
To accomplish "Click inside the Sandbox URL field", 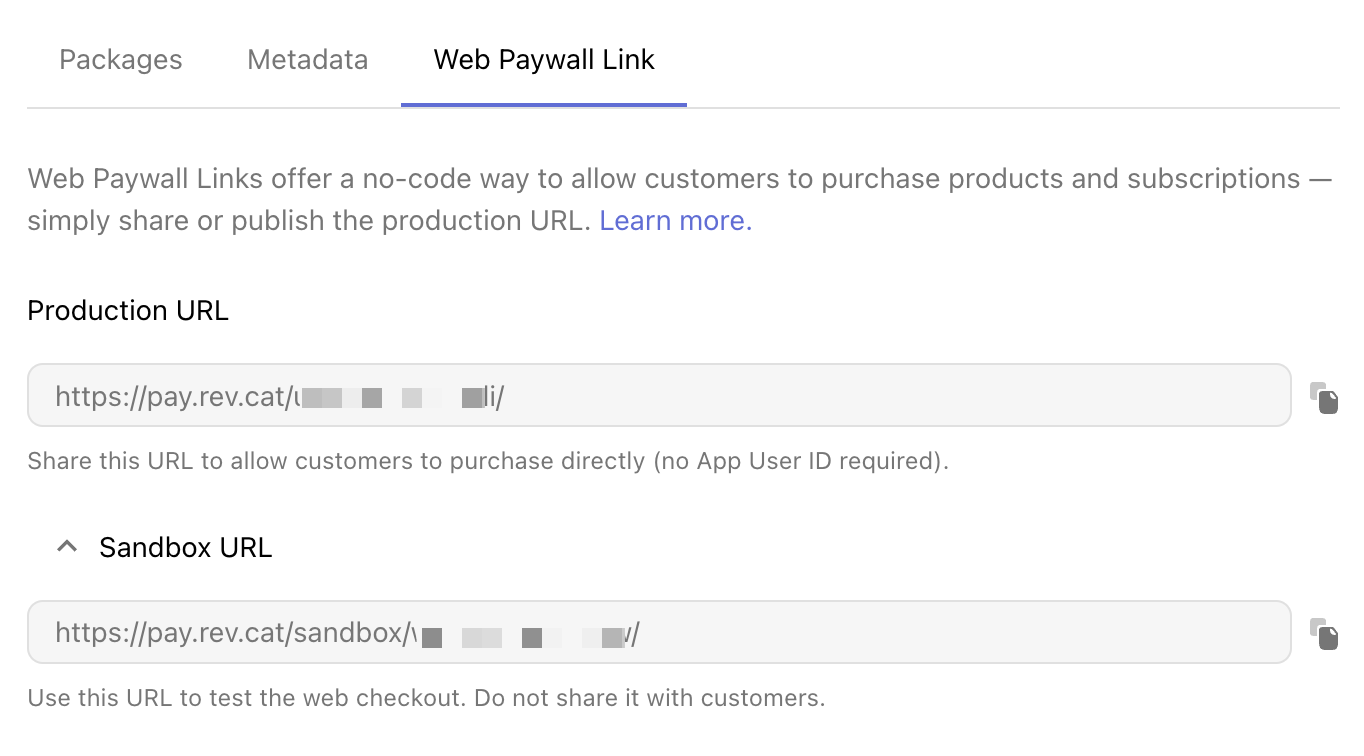I will pyautogui.click(x=659, y=632).
